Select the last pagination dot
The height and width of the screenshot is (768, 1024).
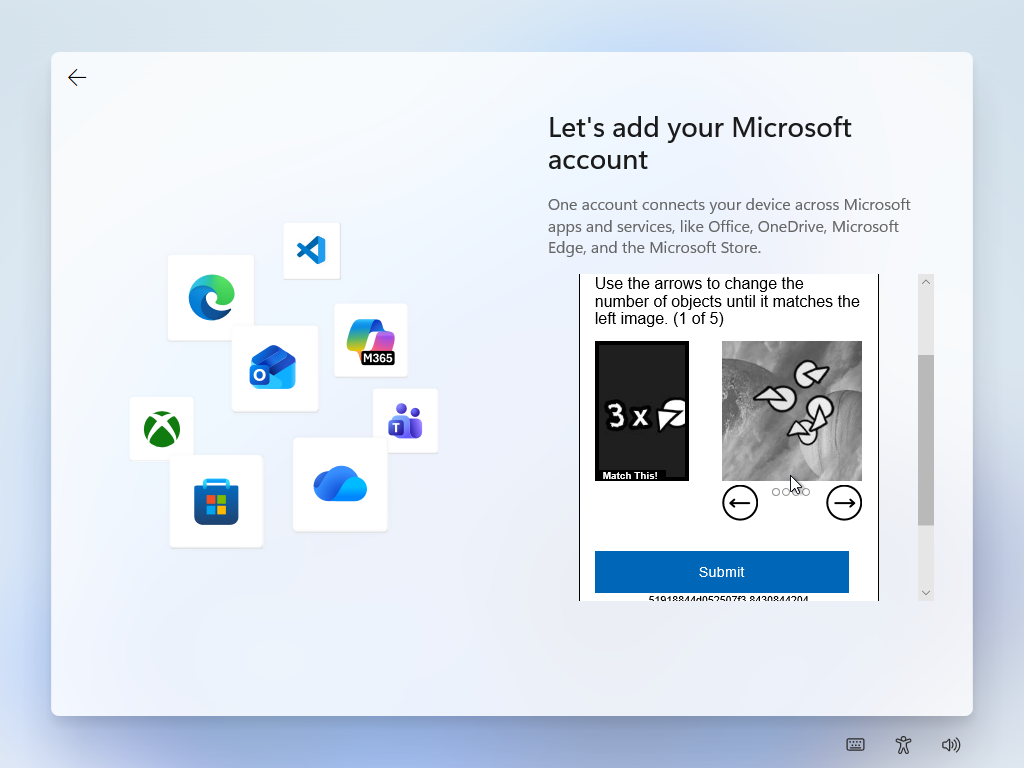(807, 492)
